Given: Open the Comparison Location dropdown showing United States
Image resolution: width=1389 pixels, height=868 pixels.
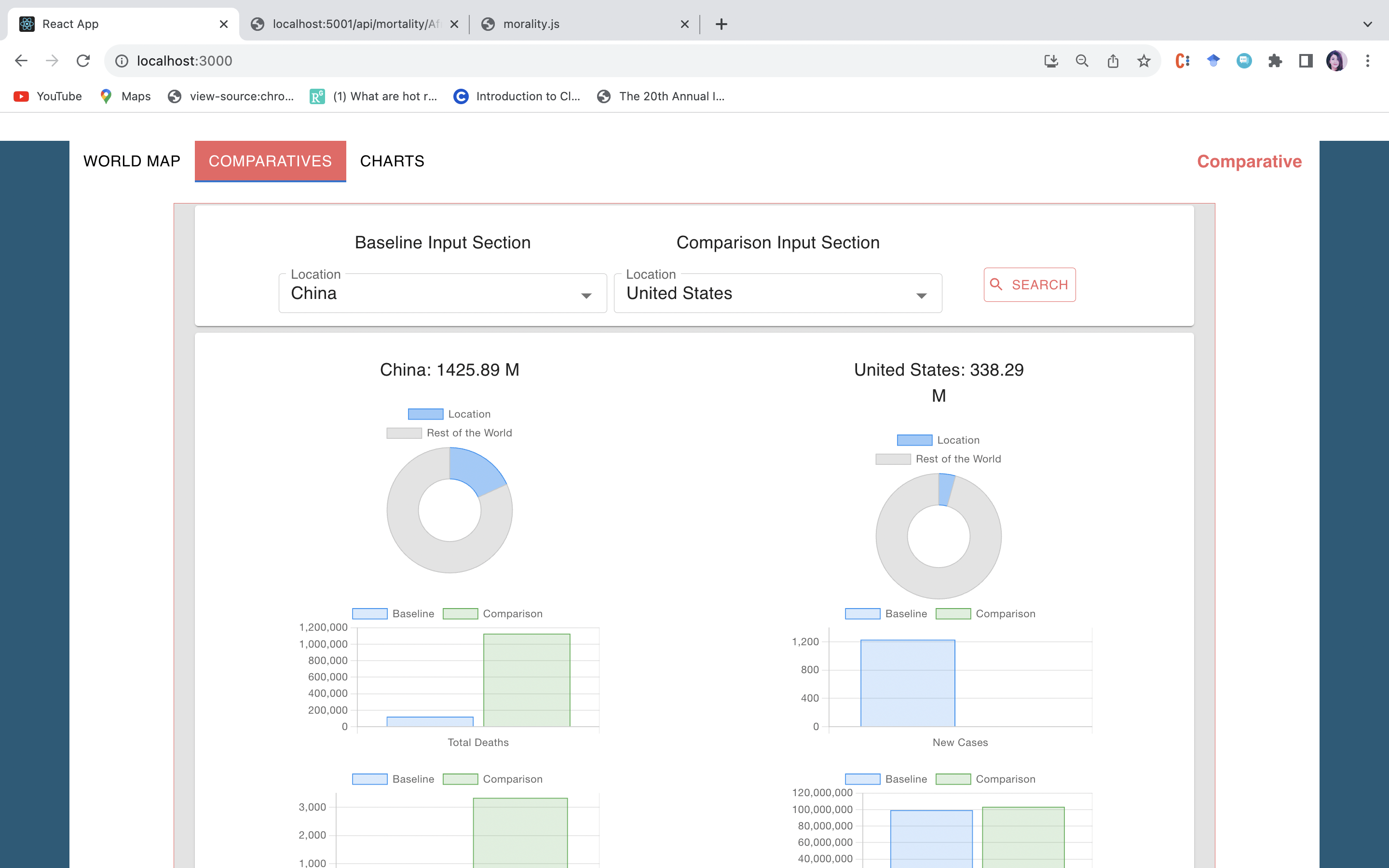Looking at the screenshot, I should click(x=778, y=293).
